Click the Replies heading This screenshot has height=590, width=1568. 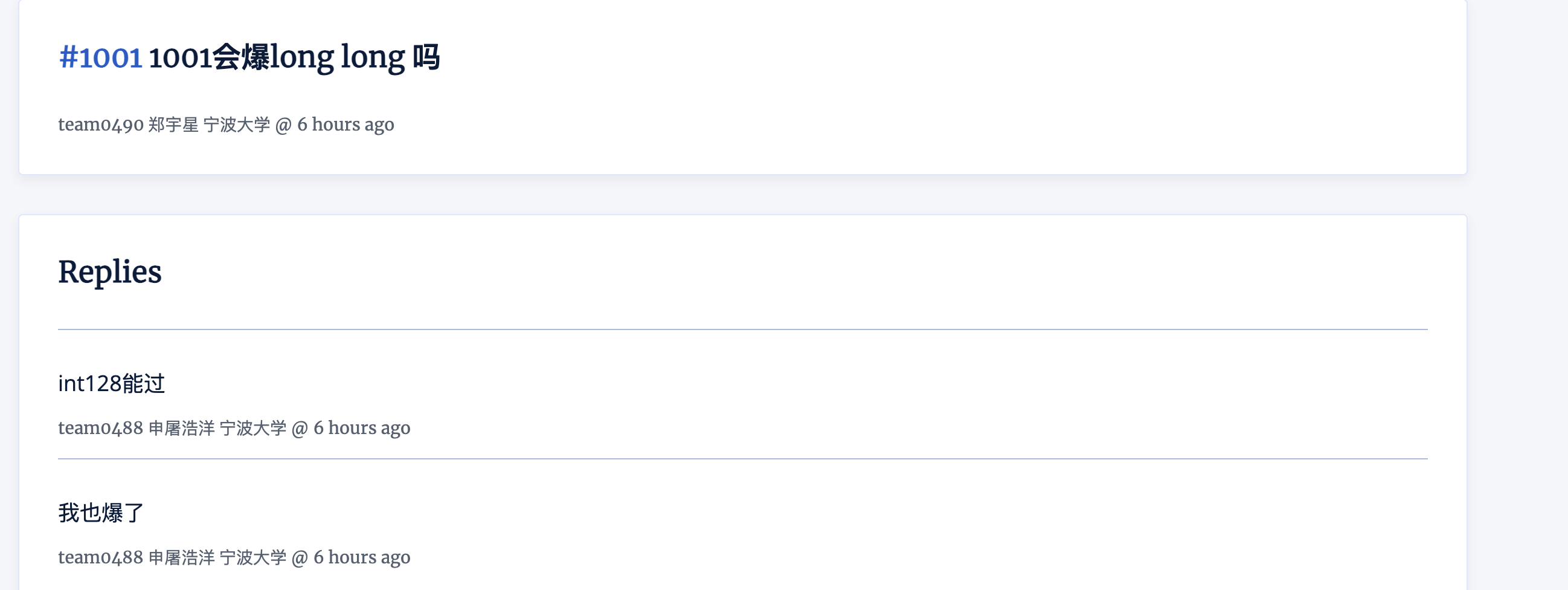[x=109, y=272]
